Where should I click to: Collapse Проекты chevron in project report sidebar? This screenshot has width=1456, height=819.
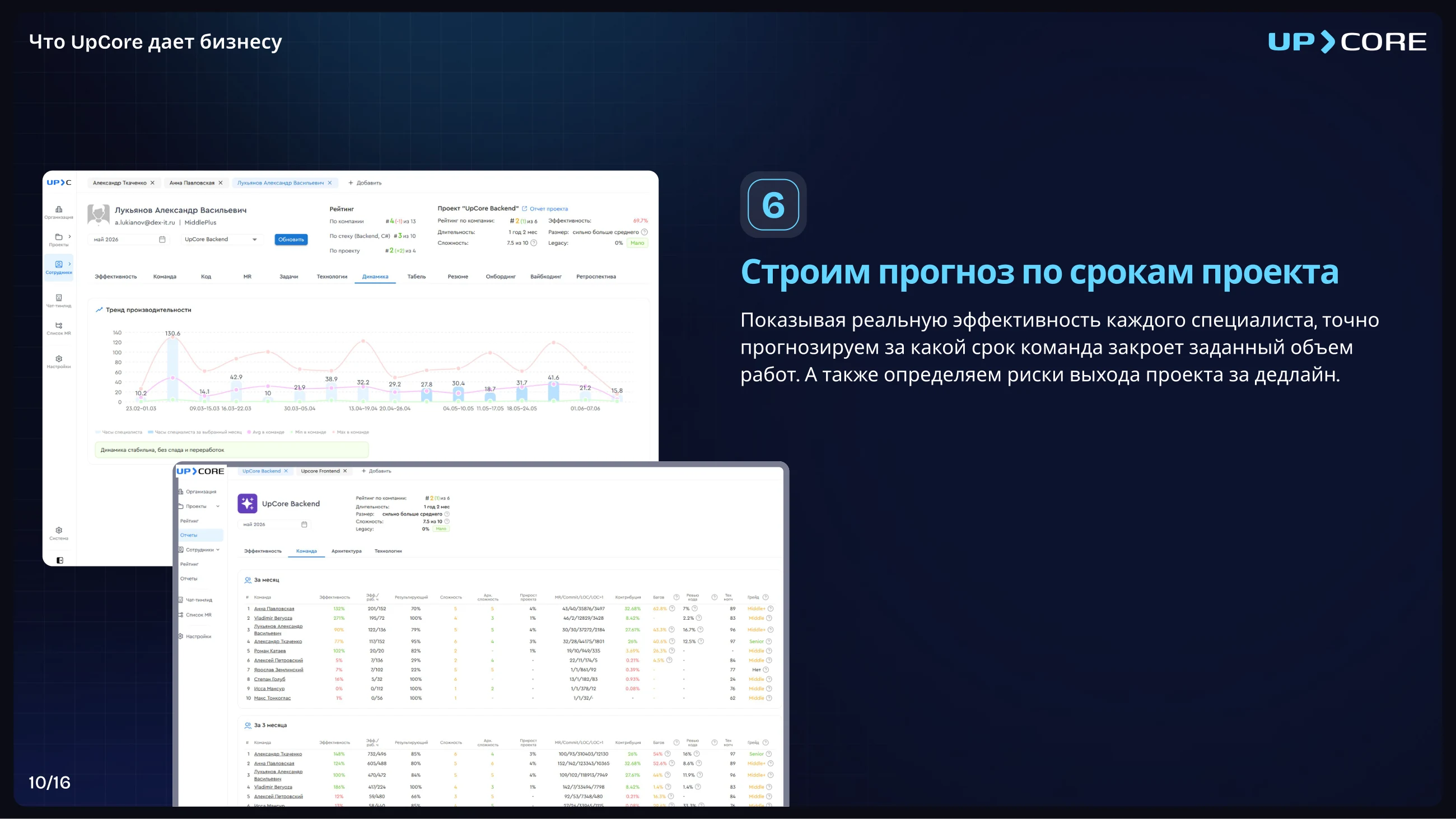pyautogui.click(x=218, y=507)
